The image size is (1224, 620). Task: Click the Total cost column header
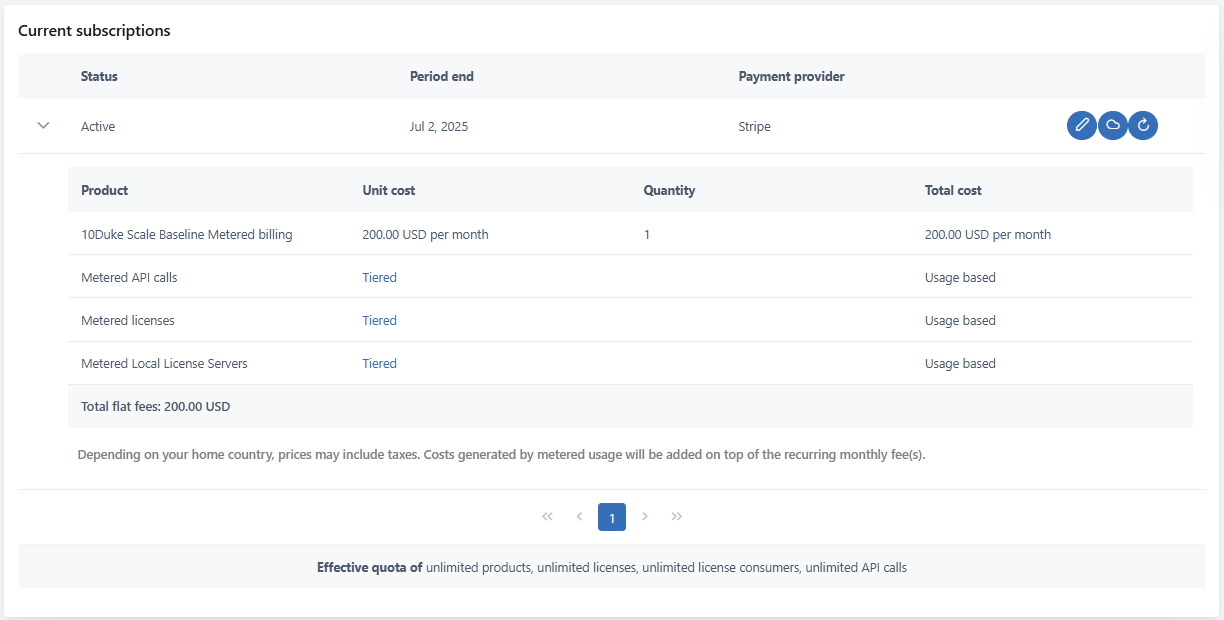coord(953,190)
